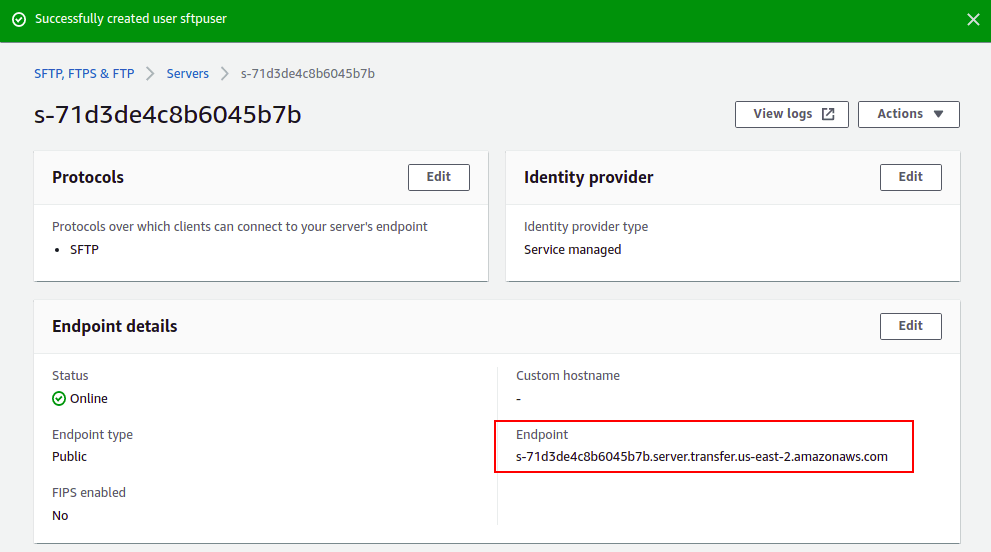Image resolution: width=991 pixels, height=552 pixels.
Task: Go to the Servers breadcrumb link
Action: (188, 74)
